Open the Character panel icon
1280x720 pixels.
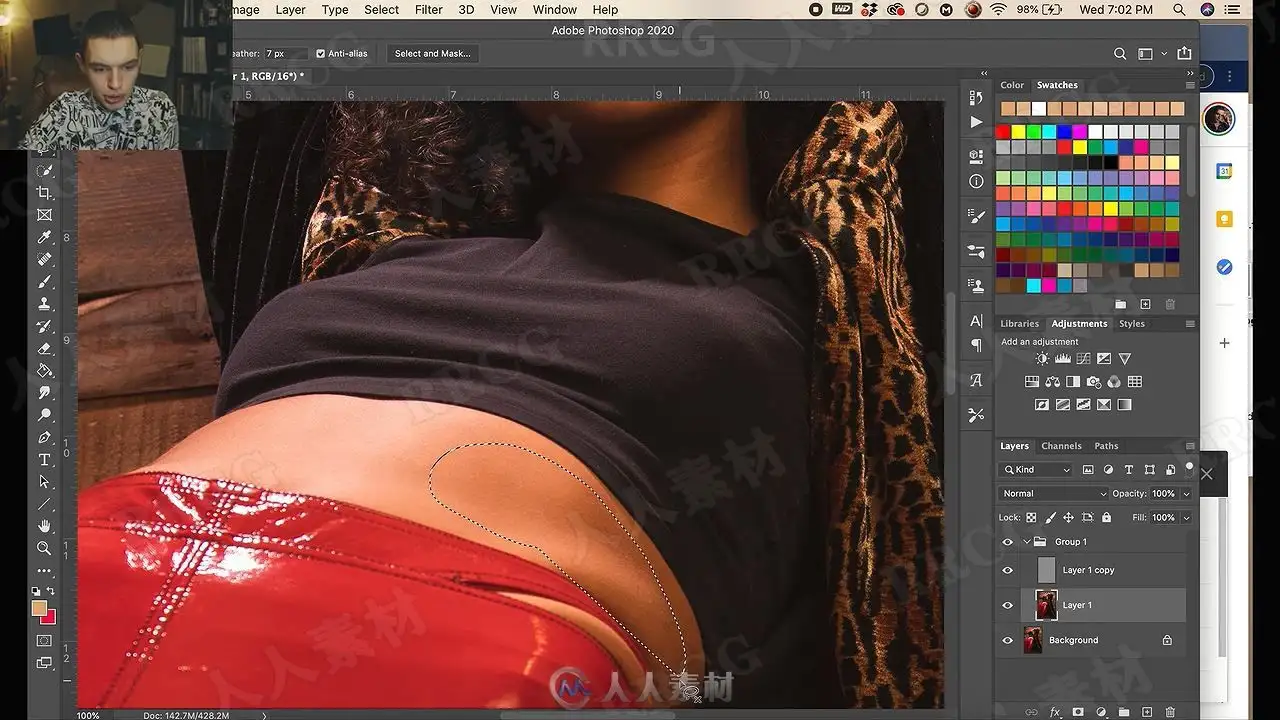976,321
